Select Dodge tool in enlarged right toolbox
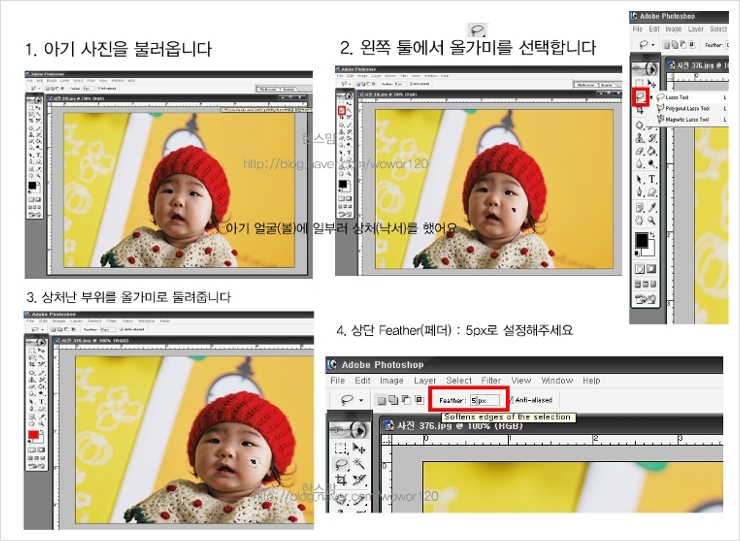 (x=653, y=163)
